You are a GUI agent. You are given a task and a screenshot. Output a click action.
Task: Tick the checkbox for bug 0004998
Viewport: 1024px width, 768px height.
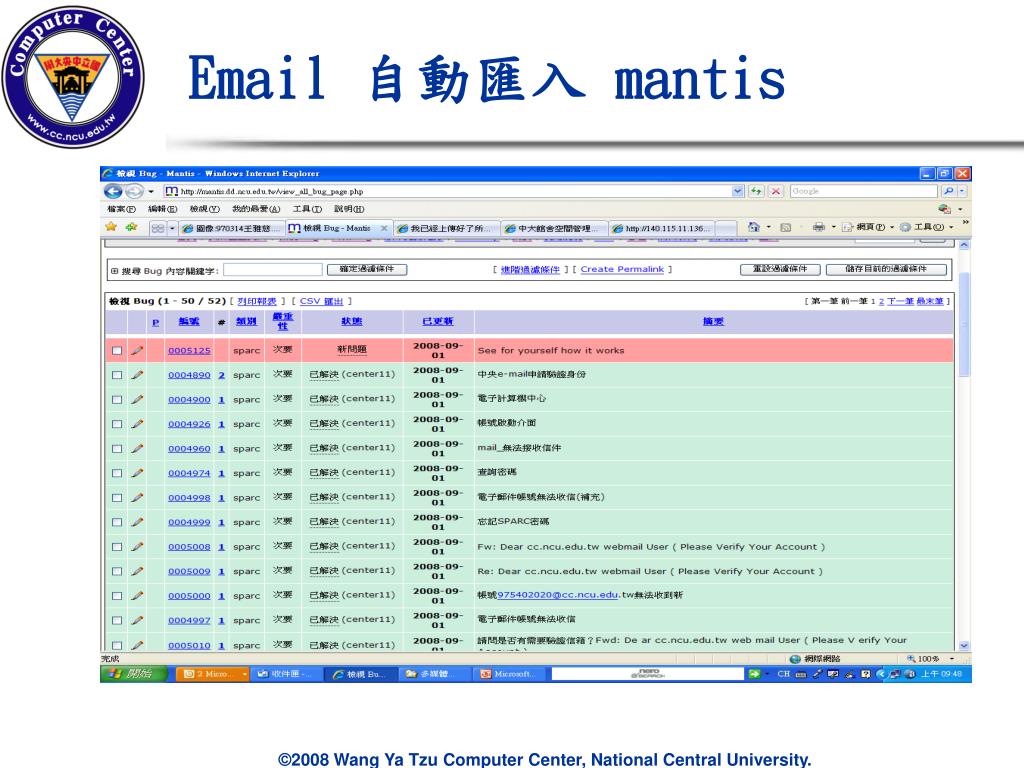click(x=117, y=498)
